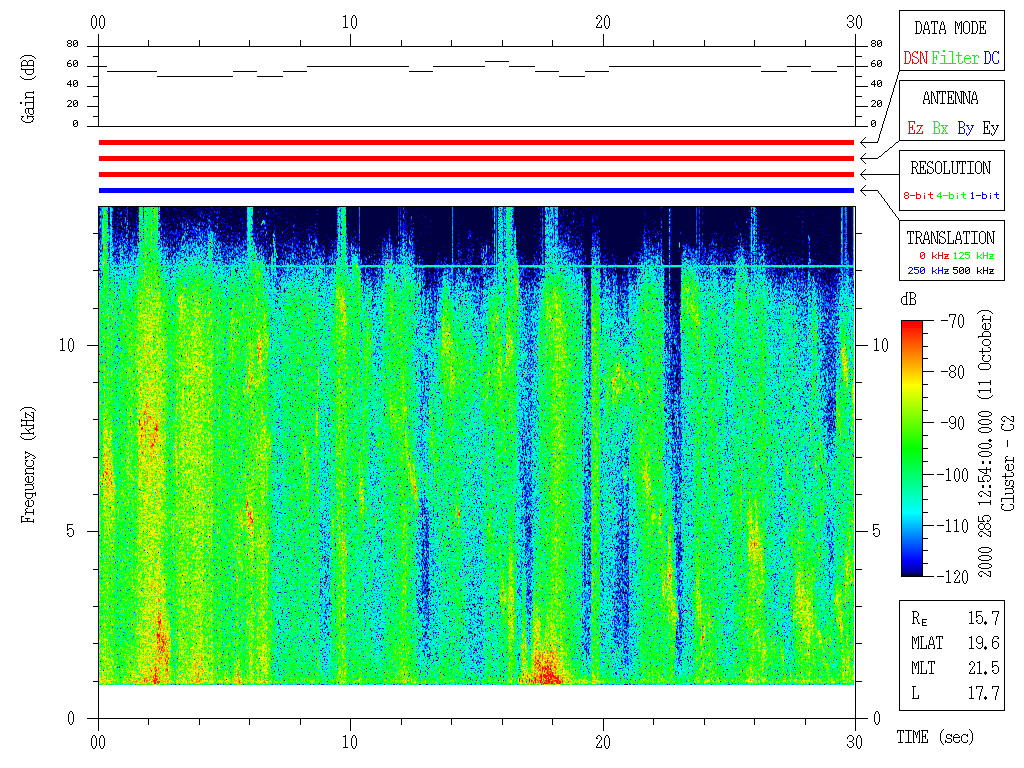Click the intense red burst near 18 seconds

click(546, 668)
